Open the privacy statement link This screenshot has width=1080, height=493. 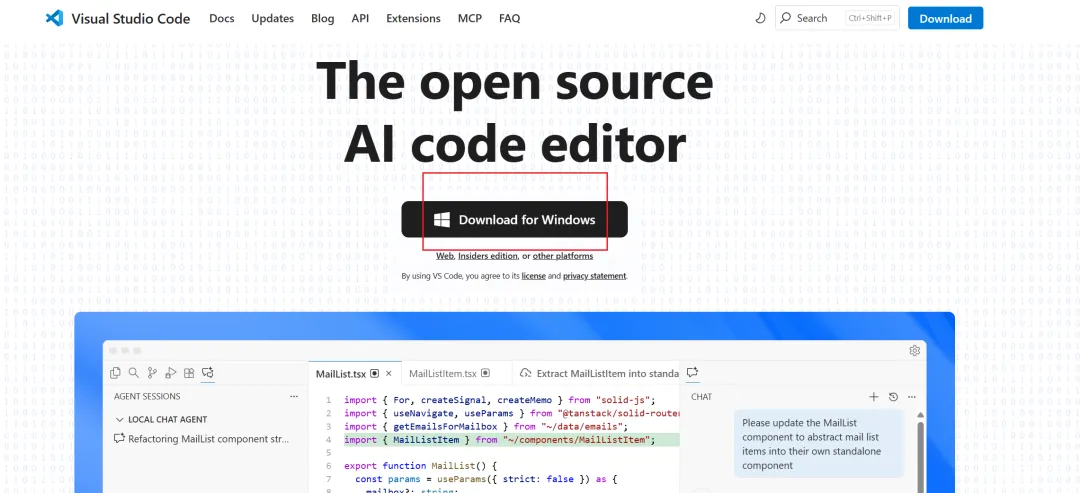[x=594, y=276]
